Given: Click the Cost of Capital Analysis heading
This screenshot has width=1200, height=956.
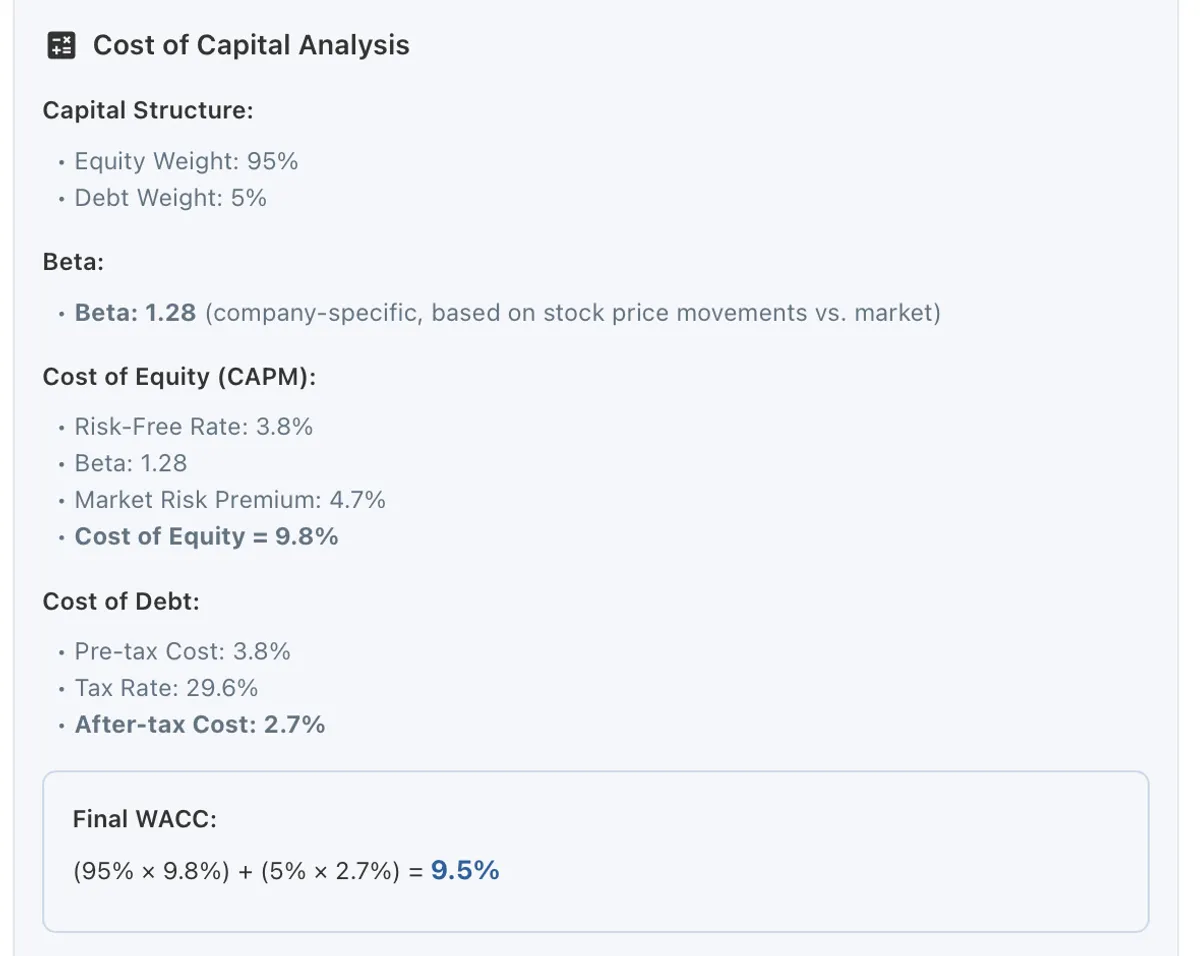Looking at the screenshot, I should click(x=251, y=45).
